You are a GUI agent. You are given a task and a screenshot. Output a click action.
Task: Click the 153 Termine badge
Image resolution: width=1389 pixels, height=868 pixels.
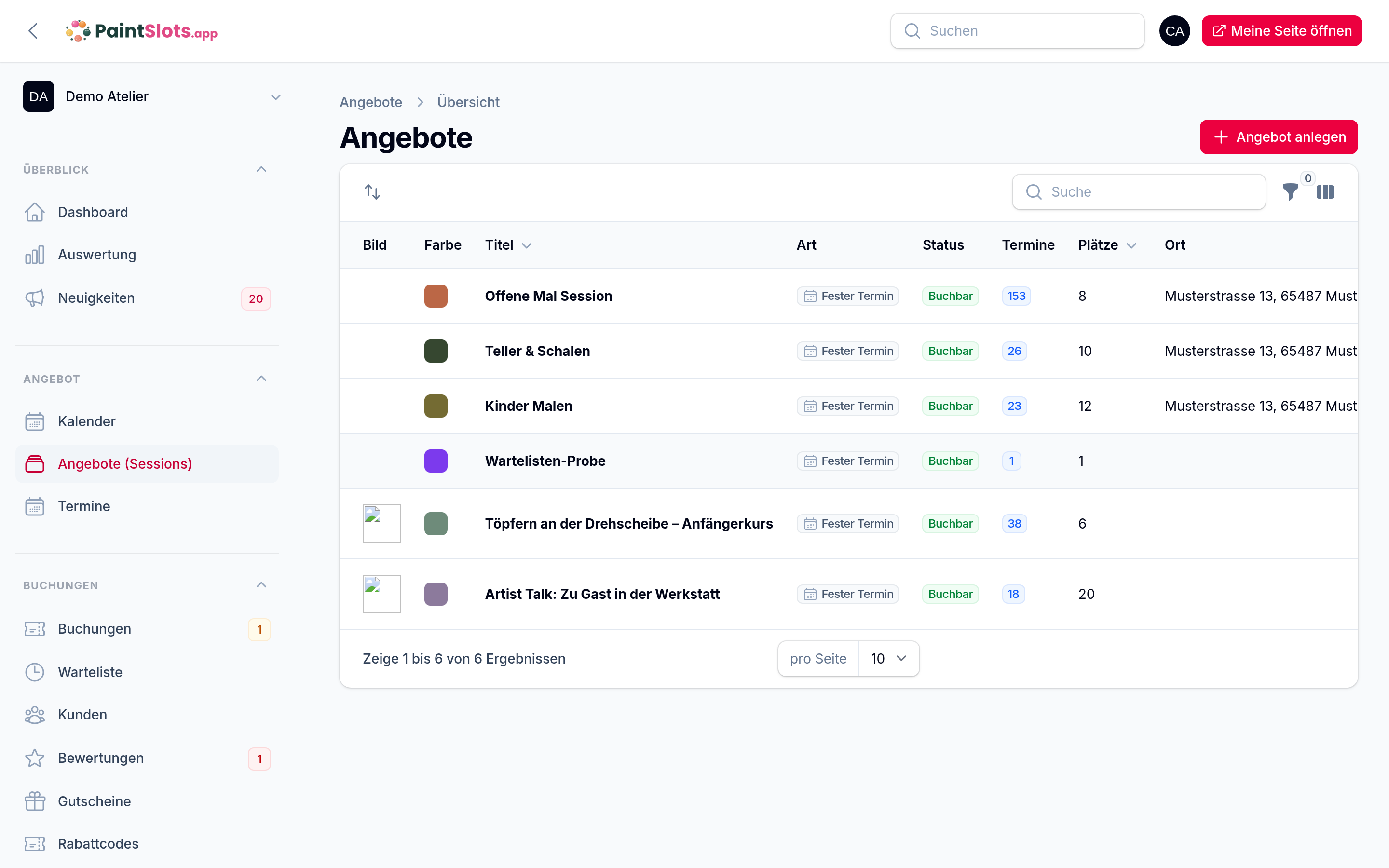point(1016,296)
